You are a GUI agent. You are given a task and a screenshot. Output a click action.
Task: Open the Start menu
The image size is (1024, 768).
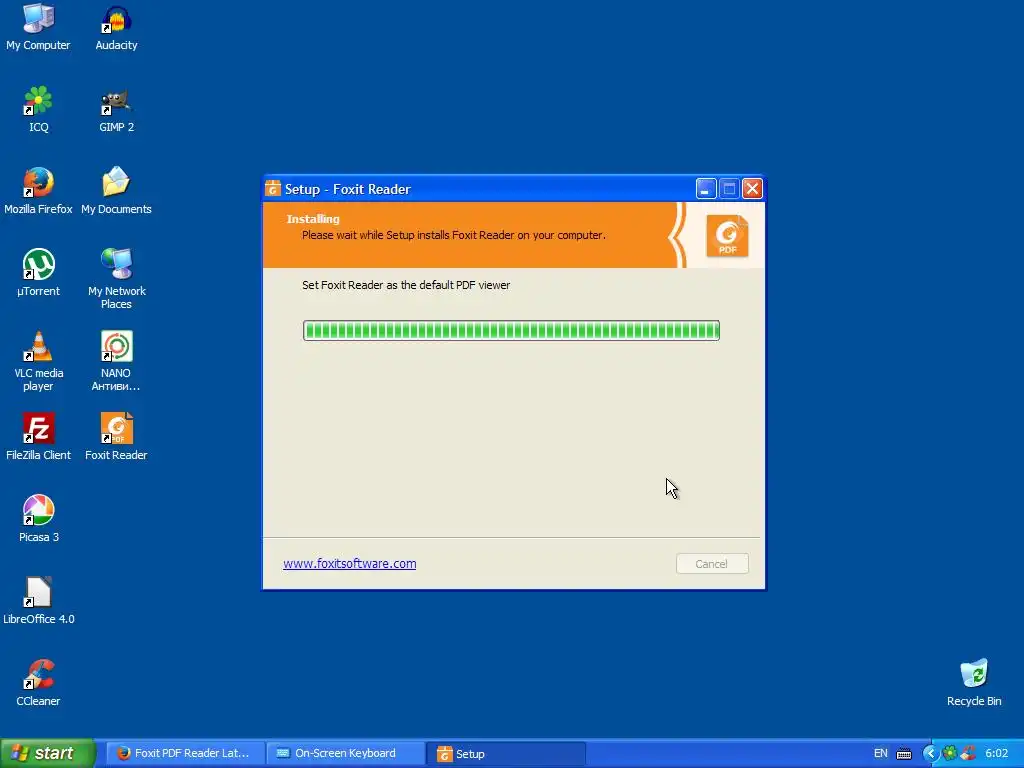[48, 753]
